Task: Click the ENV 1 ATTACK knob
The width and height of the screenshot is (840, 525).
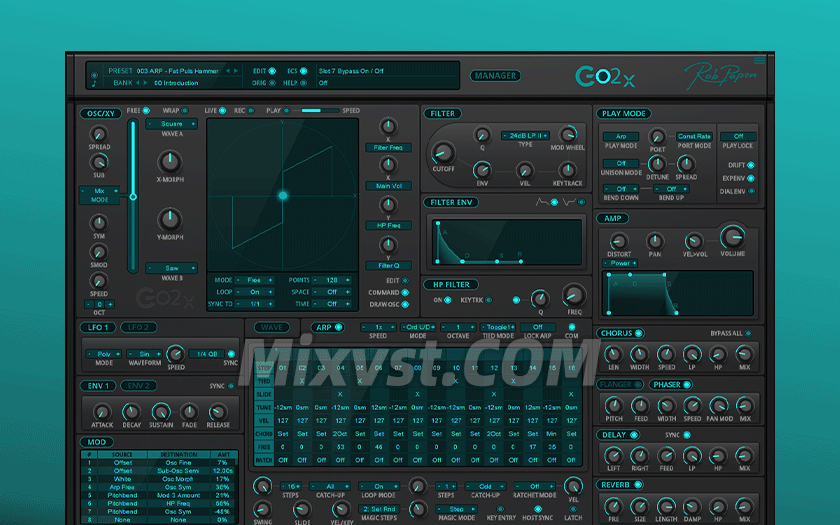Action: [101, 411]
